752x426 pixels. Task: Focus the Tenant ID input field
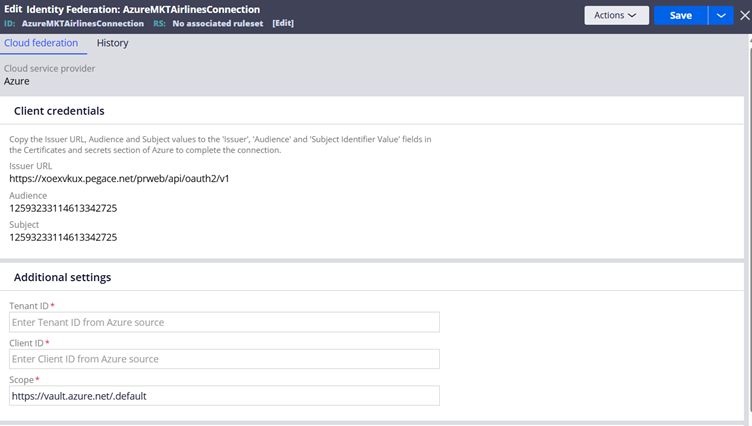point(224,322)
